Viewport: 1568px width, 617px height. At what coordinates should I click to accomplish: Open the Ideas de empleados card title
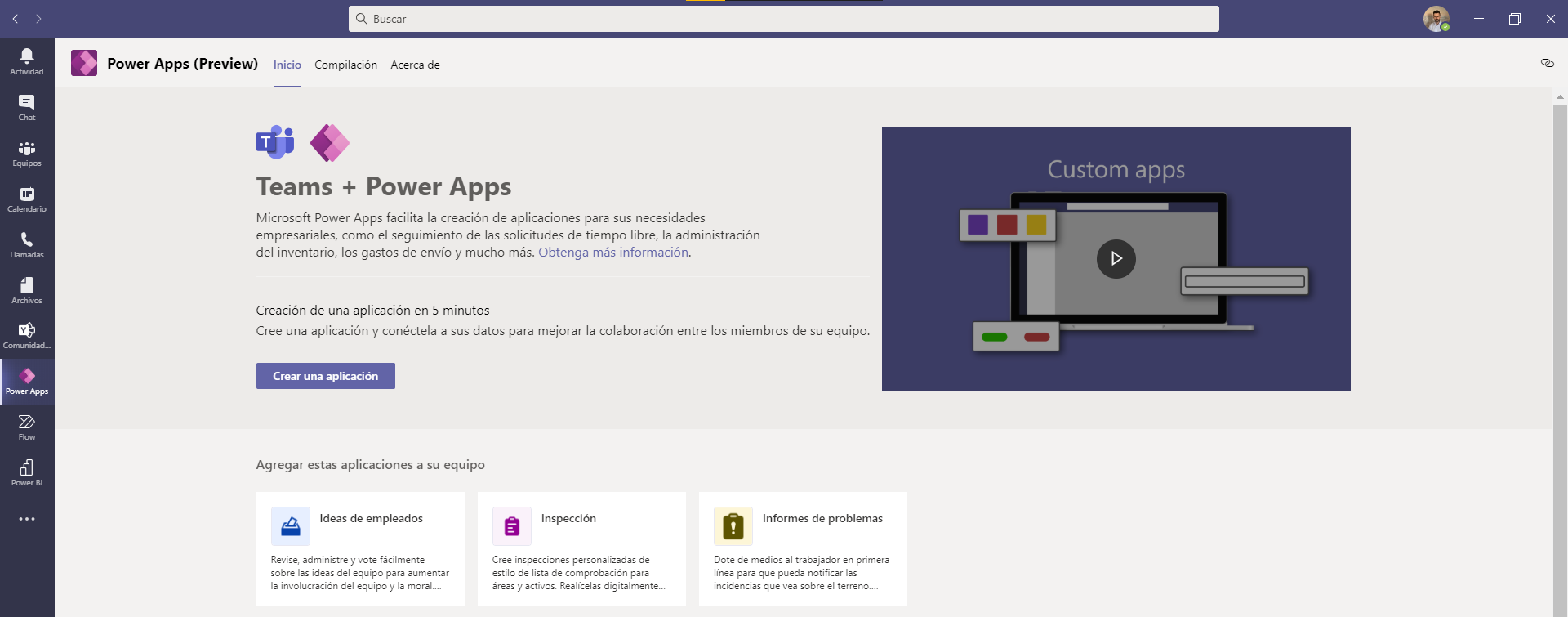[x=372, y=518]
